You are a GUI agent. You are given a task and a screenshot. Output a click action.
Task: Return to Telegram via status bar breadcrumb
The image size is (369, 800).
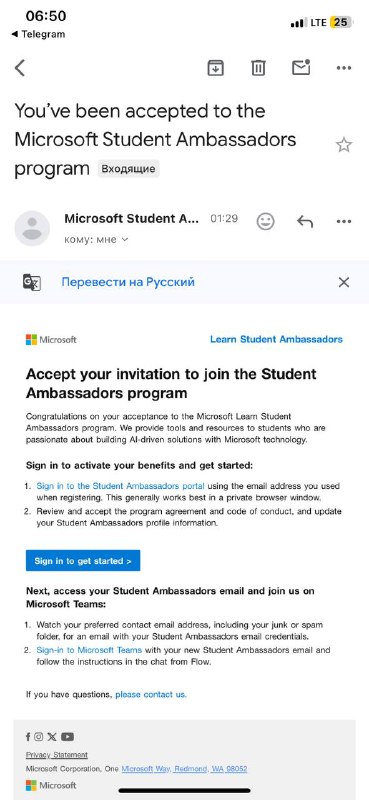[39, 34]
